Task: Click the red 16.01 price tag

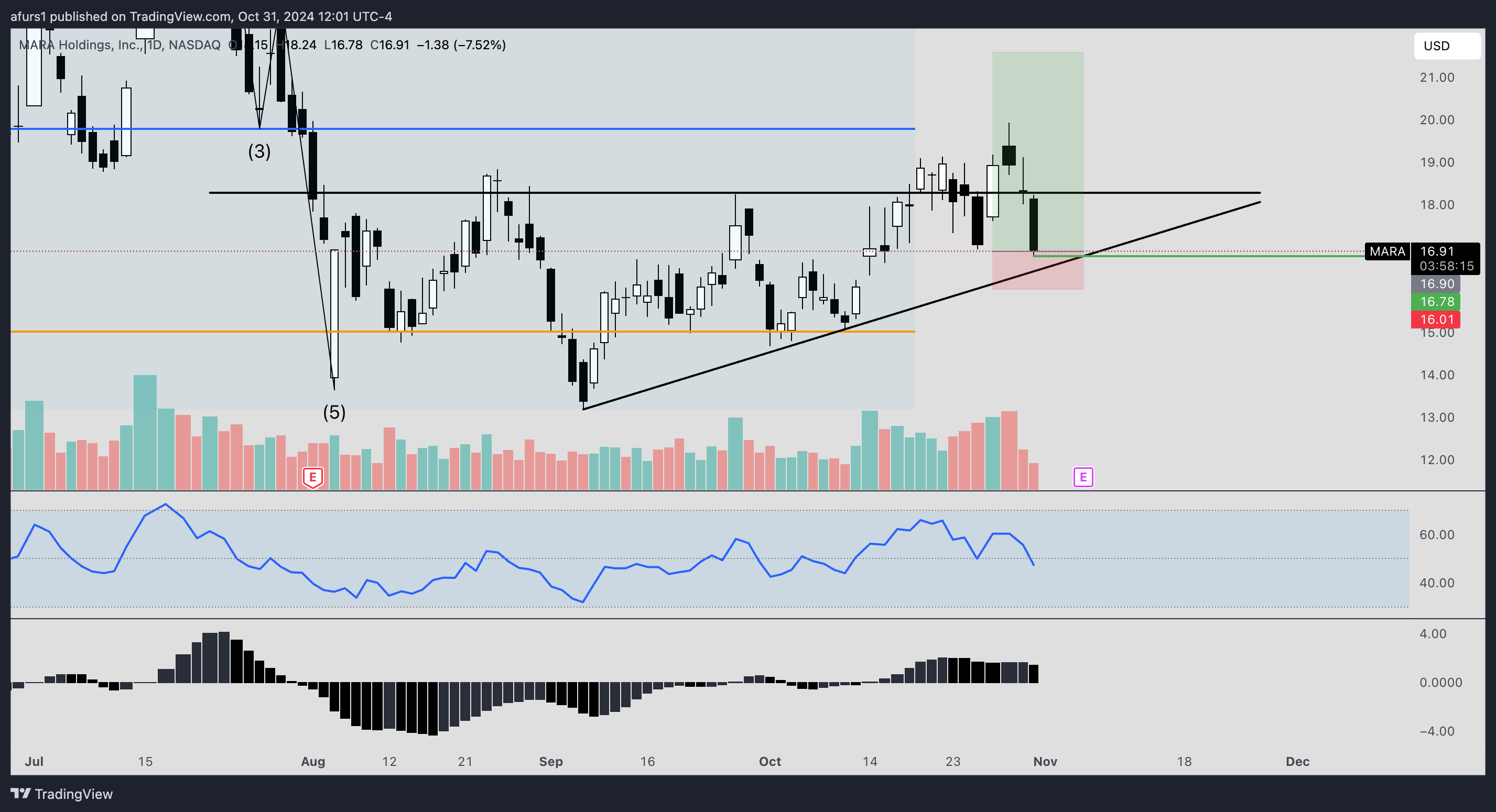Action: click(1436, 319)
